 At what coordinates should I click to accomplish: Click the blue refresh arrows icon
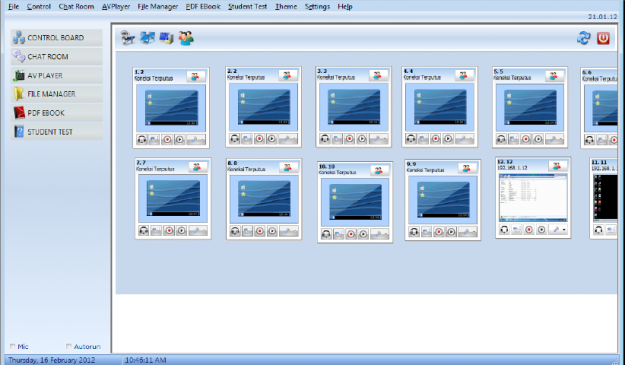pyautogui.click(x=584, y=38)
